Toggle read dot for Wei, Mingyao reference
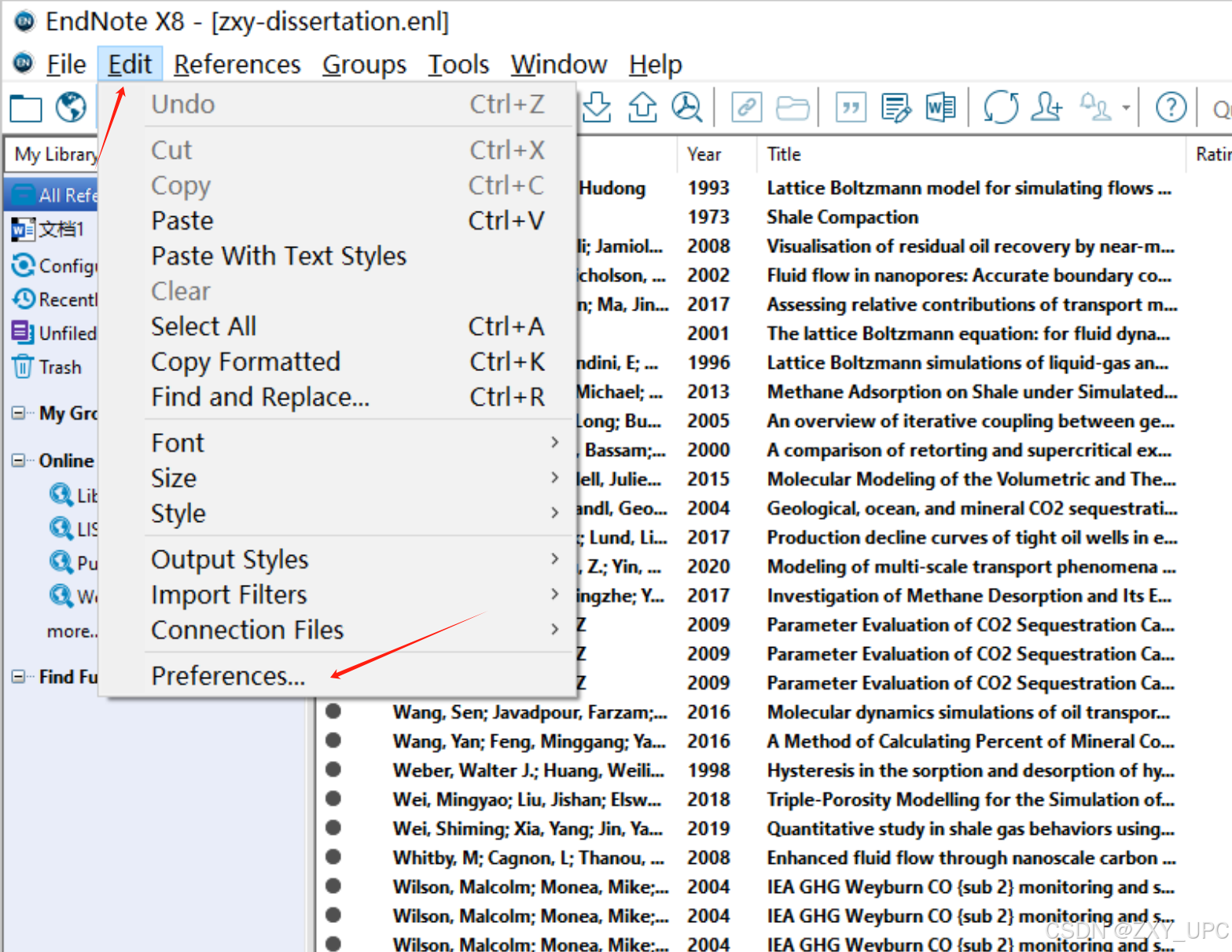Image resolution: width=1232 pixels, height=952 pixels. click(x=333, y=799)
